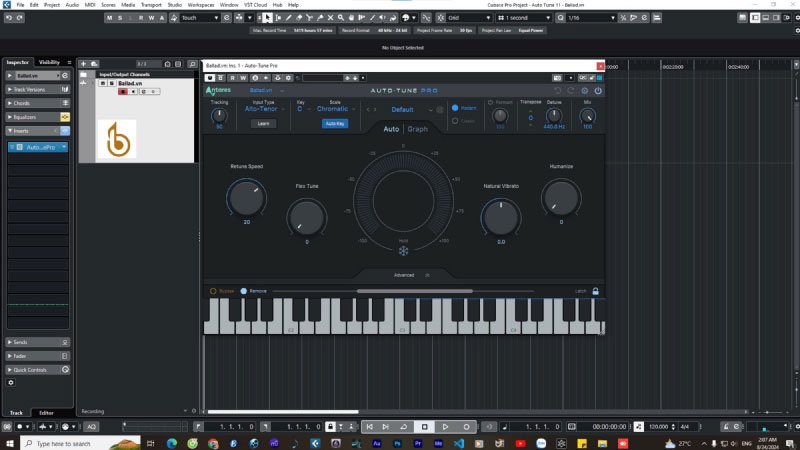Click the Windows taskbar search box
800x450 pixels.
coord(81,443)
